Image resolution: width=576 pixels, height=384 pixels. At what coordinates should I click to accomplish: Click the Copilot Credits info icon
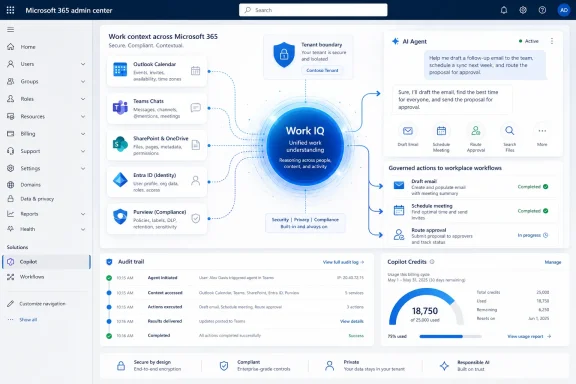click(x=432, y=262)
